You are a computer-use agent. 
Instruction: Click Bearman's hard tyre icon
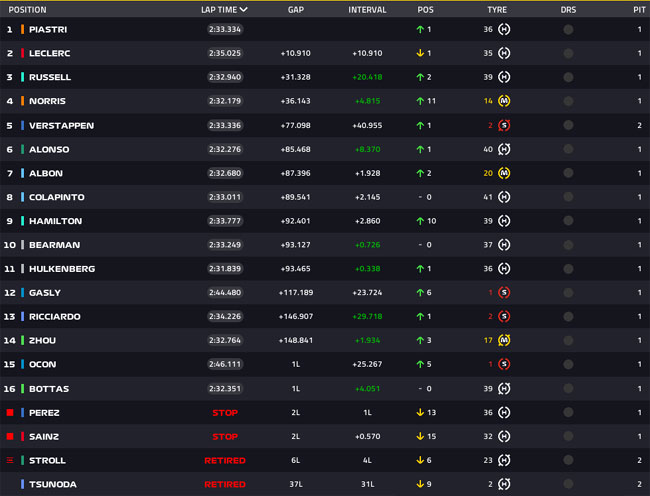tap(504, 245)
